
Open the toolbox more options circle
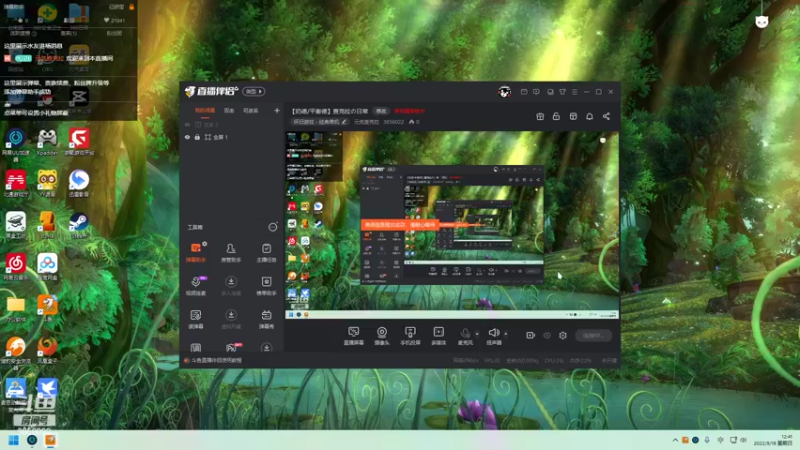(x=273, y=227)
